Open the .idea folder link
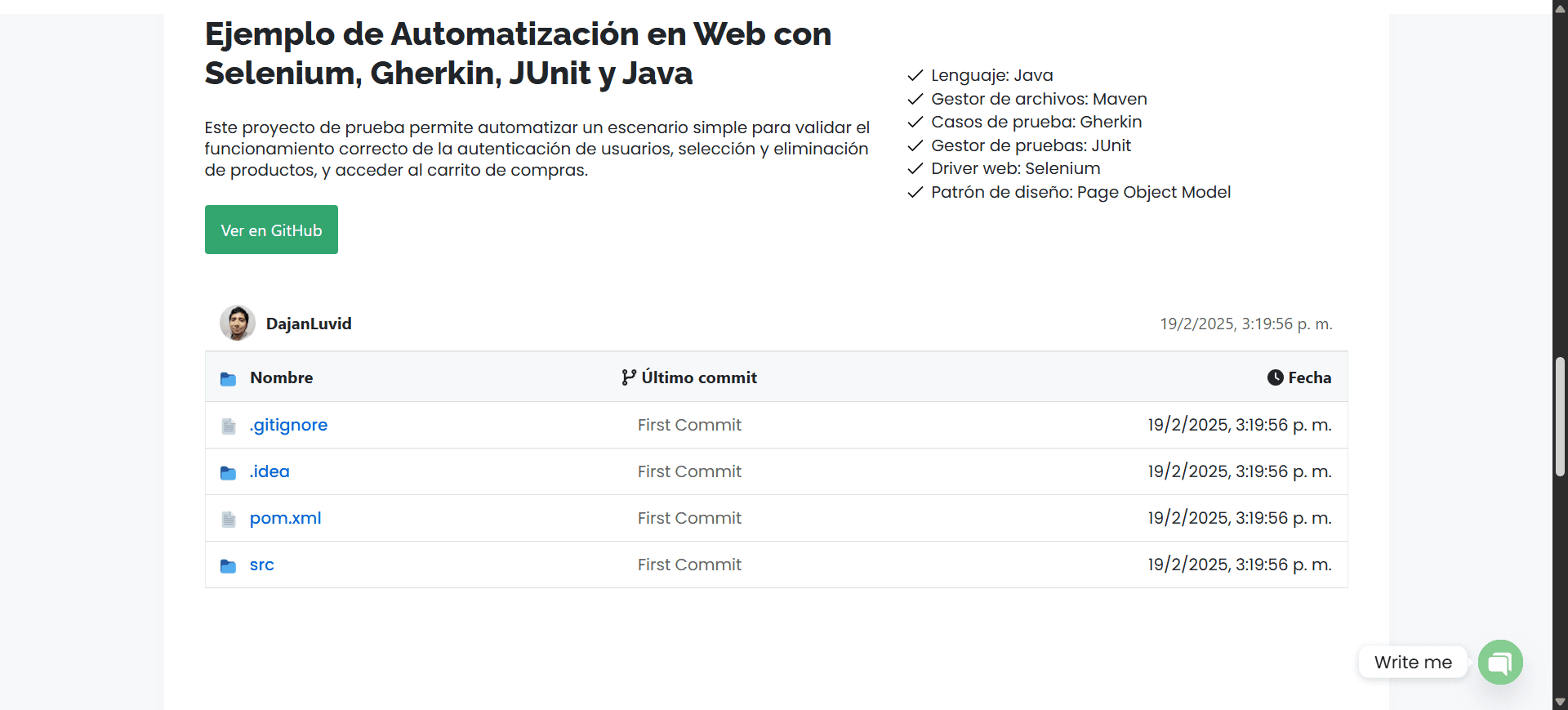This screenshot has height=710, width=1568. 269,471
